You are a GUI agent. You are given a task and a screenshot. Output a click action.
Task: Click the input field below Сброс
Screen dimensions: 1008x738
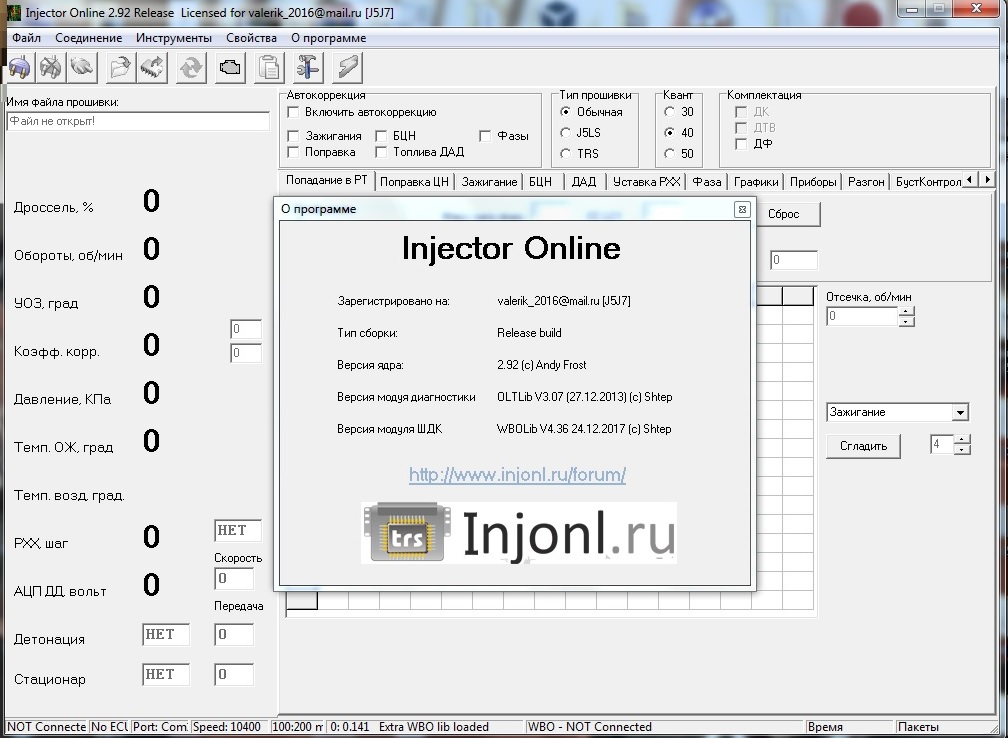794,260
